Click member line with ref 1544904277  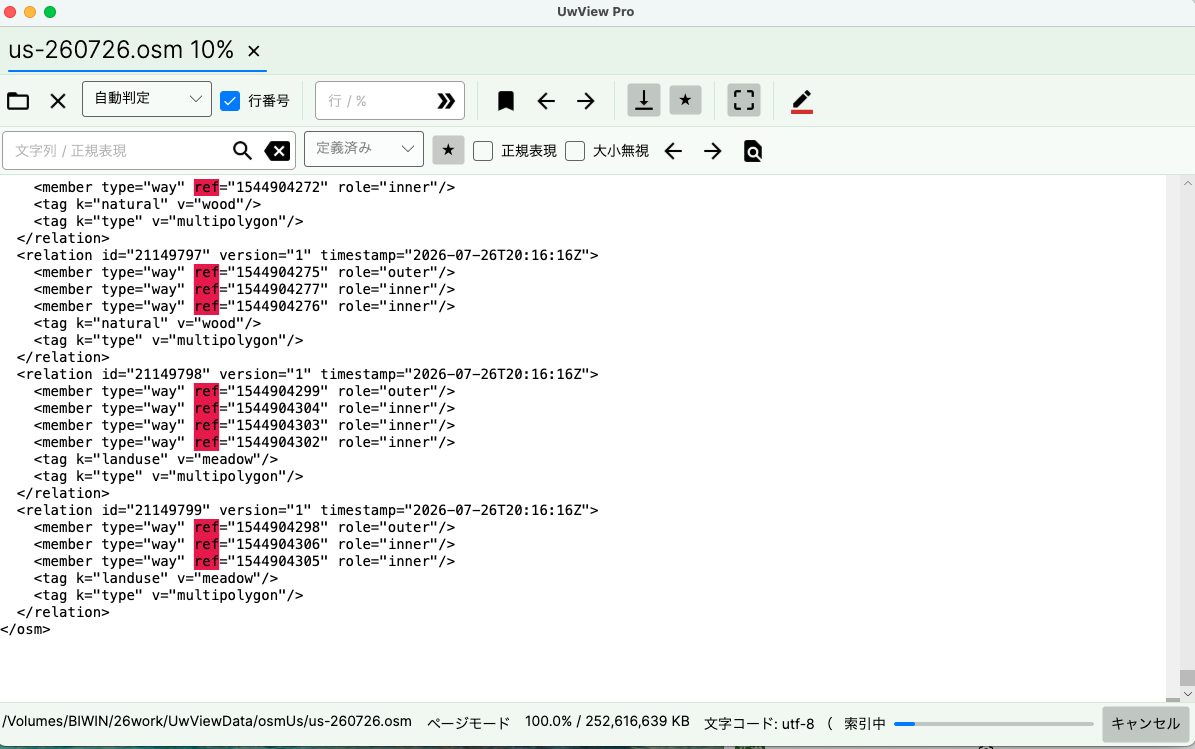[245, 290]
